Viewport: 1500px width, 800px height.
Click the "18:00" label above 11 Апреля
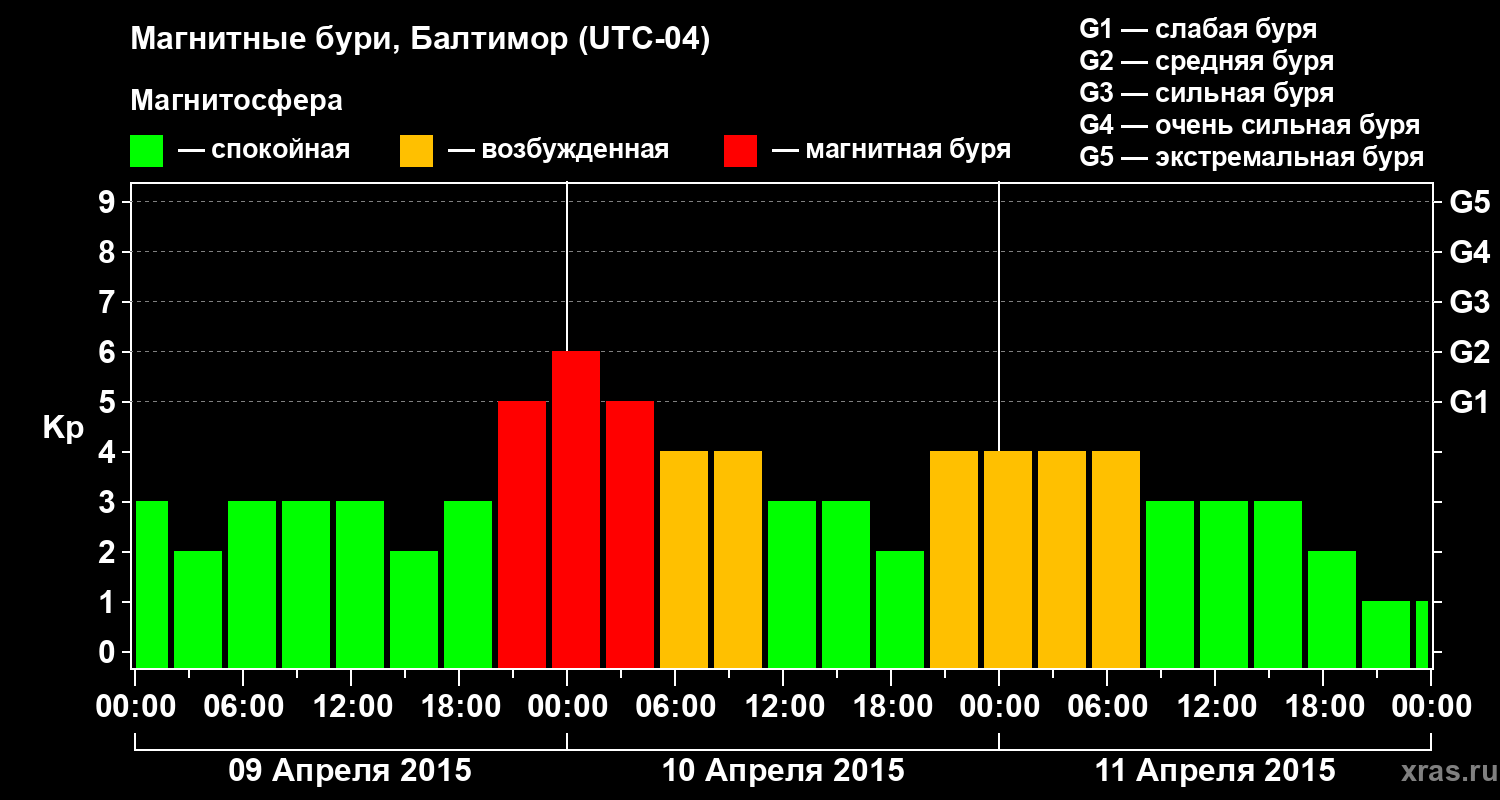[1323, 706]
